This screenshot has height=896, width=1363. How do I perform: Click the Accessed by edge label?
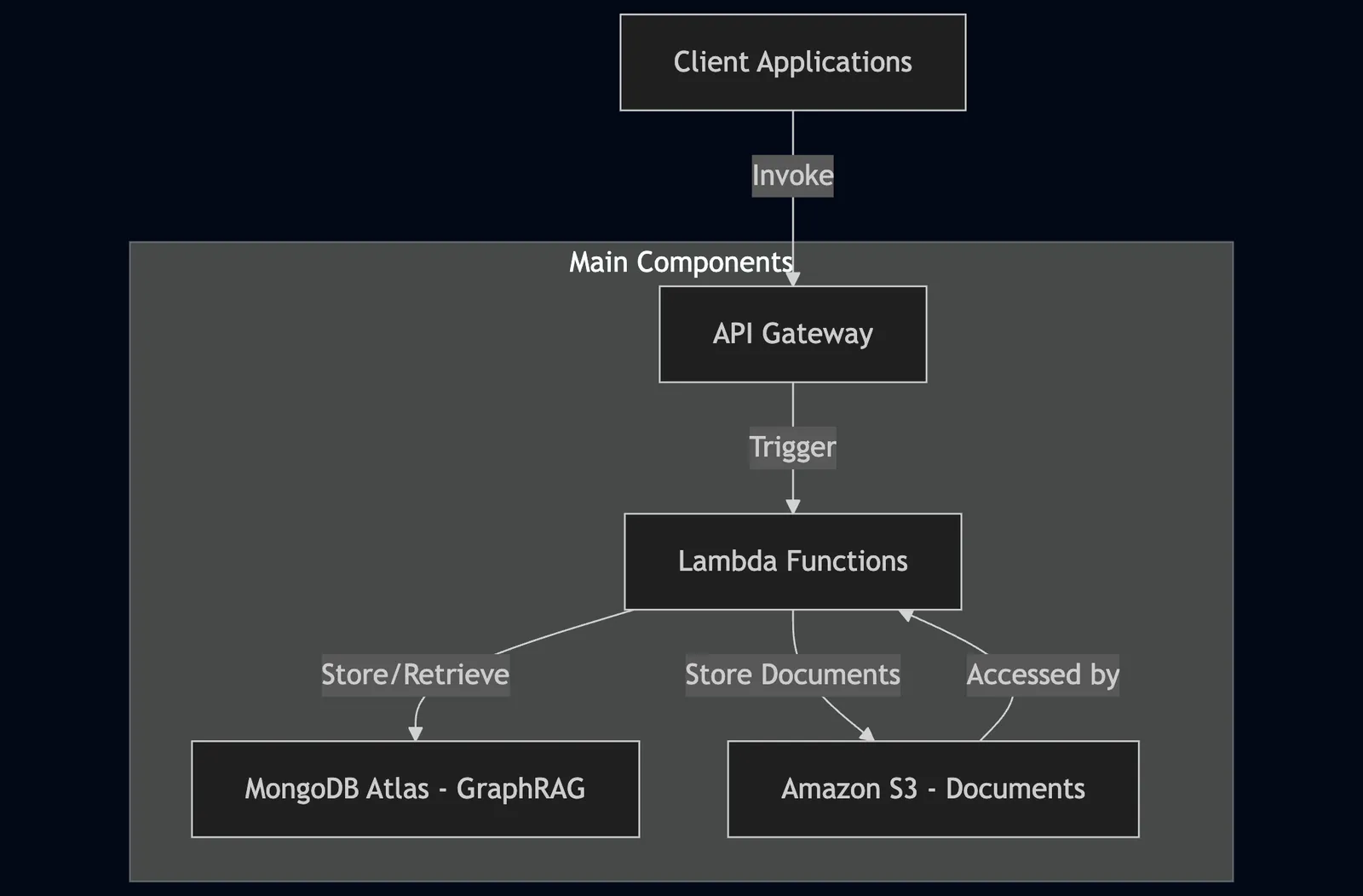(x=1043, y=675)
